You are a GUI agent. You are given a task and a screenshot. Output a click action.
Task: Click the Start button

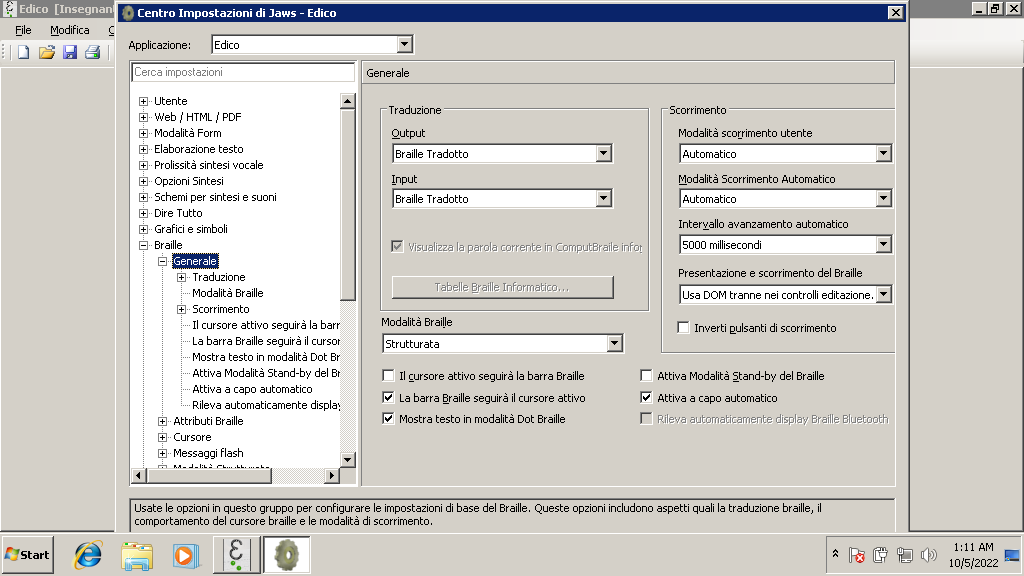[x=27, y=555]
